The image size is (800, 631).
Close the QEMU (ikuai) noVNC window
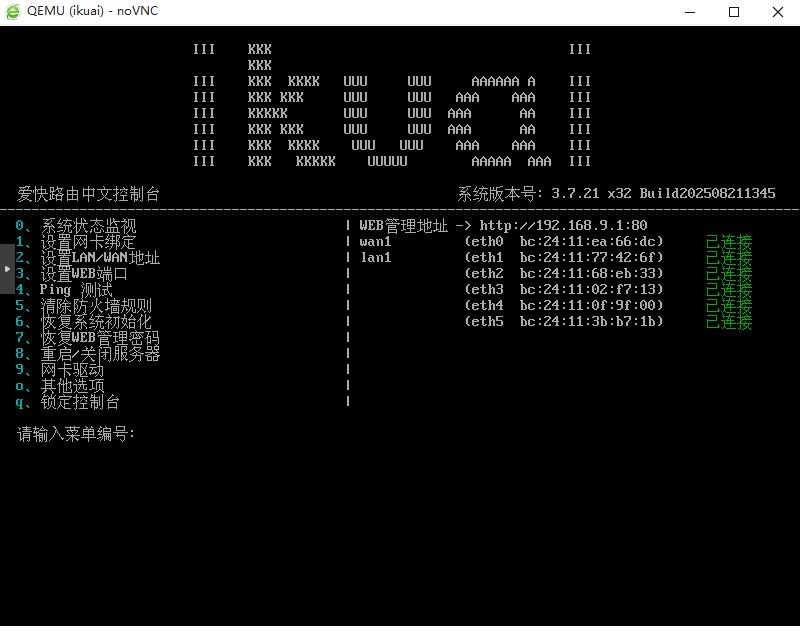[778, 12]
